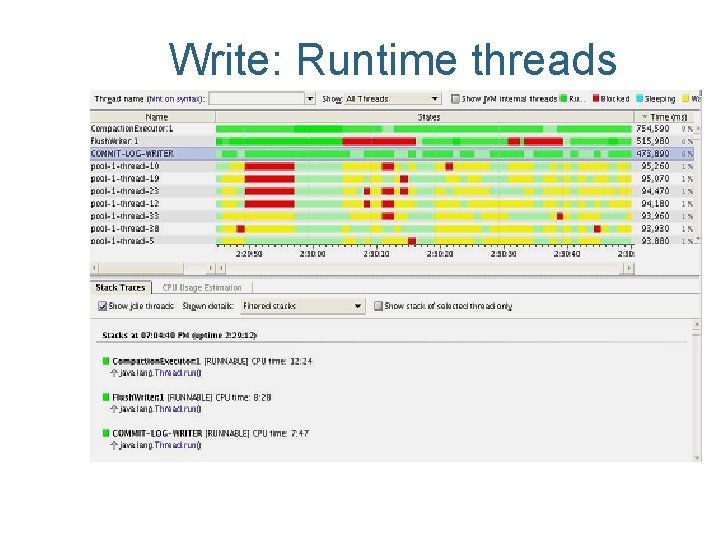Enable Show JVM internal threads checkbox
The height and width of the screenshot is (540, 720).
(x=455, y=99)
